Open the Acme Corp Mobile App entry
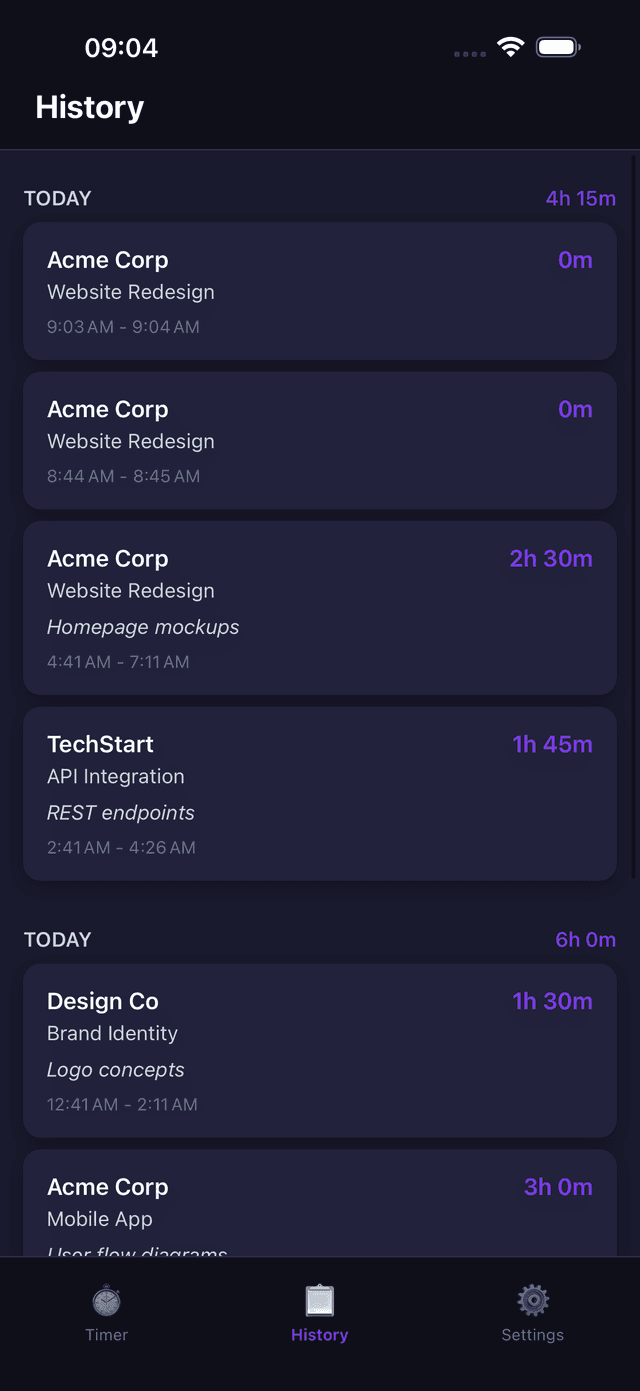Image resolution: width=640 pixels, height=1391 pixels. pos(319,1200)
